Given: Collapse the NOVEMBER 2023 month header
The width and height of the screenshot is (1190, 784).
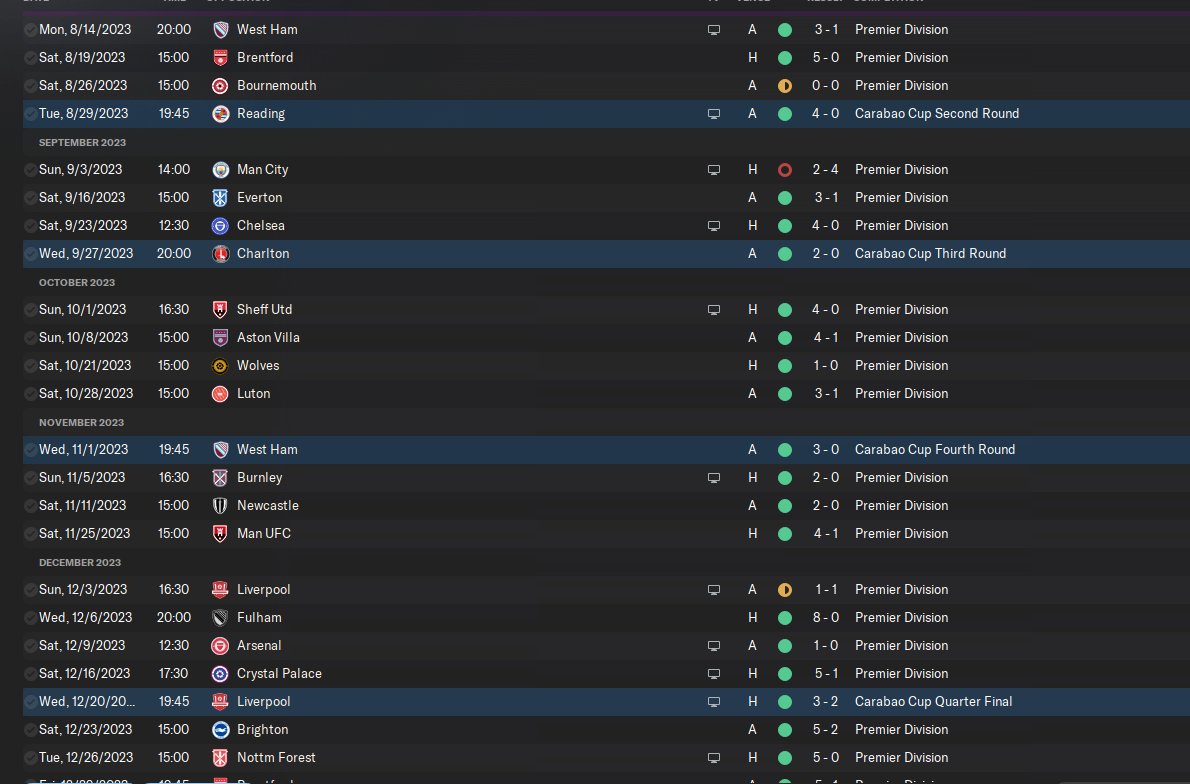Looking at the screenshot, I should (81, 423).
